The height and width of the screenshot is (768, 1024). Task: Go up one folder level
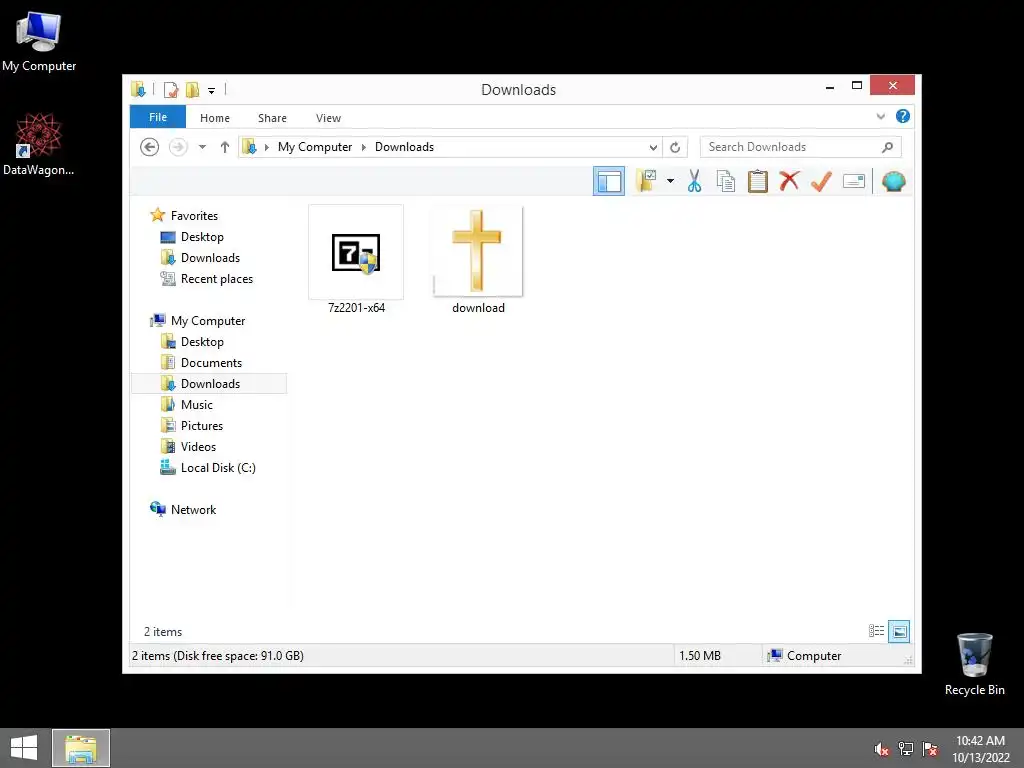point(225,147)
